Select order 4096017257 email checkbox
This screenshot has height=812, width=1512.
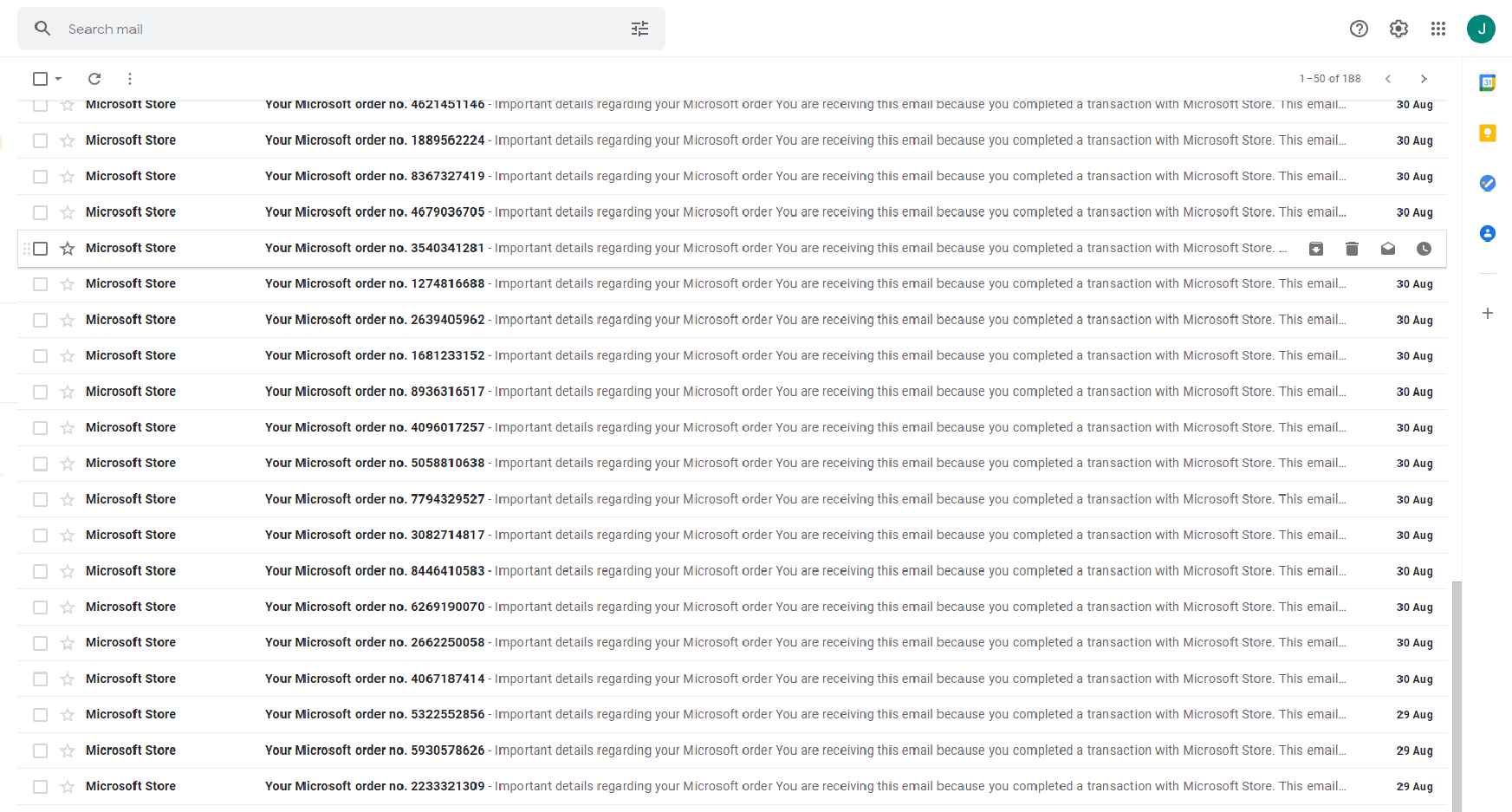click(40, 428)
